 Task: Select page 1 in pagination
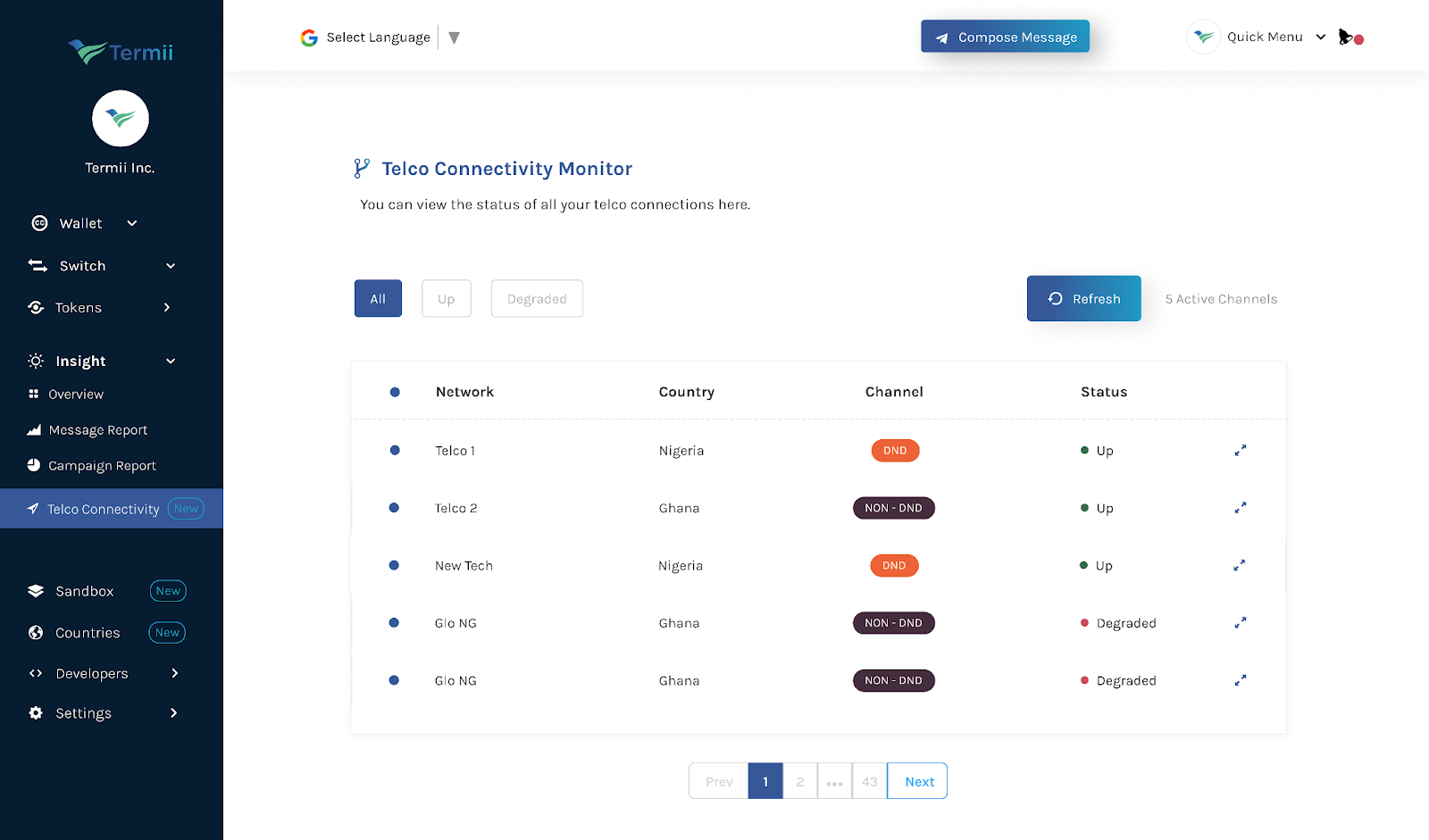tap(765, 781)
